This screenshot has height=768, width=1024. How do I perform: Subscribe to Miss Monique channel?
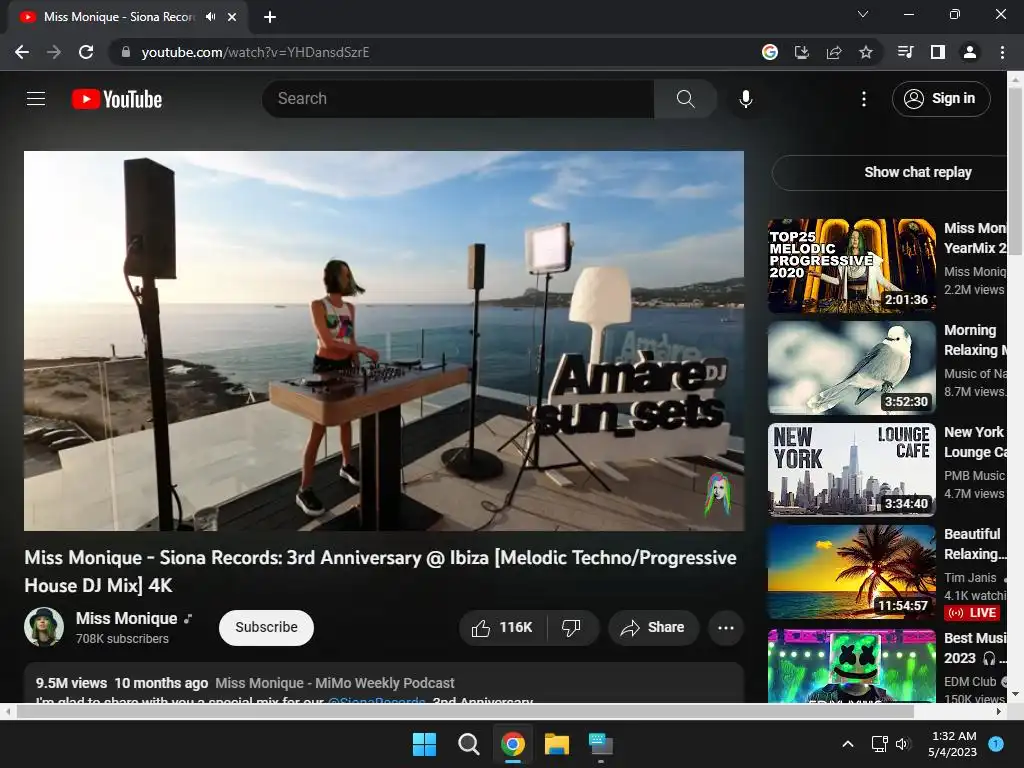(266, 628)
